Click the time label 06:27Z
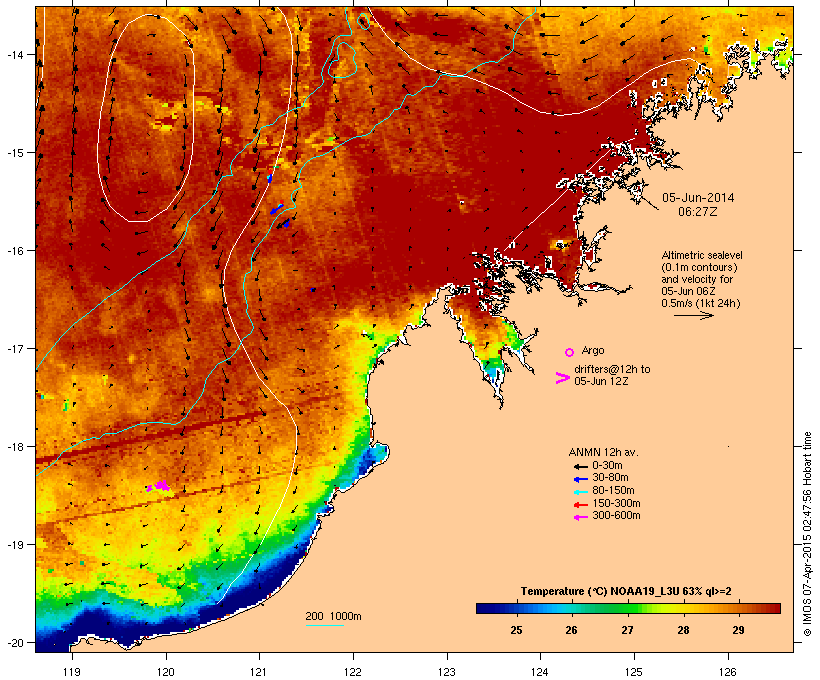 (698, 212)
